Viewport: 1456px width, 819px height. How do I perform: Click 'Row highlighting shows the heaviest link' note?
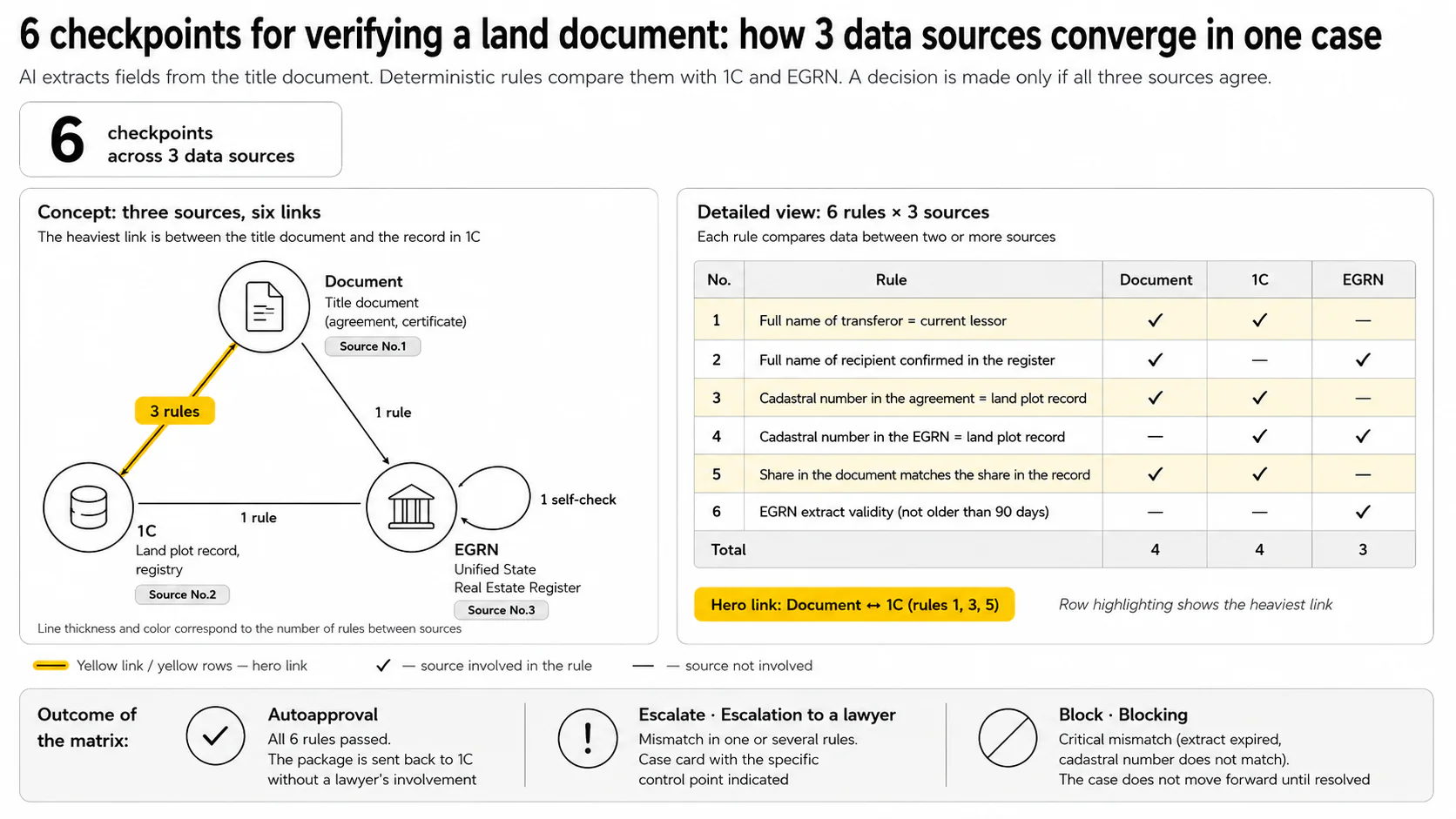[x=1196, y=605]
